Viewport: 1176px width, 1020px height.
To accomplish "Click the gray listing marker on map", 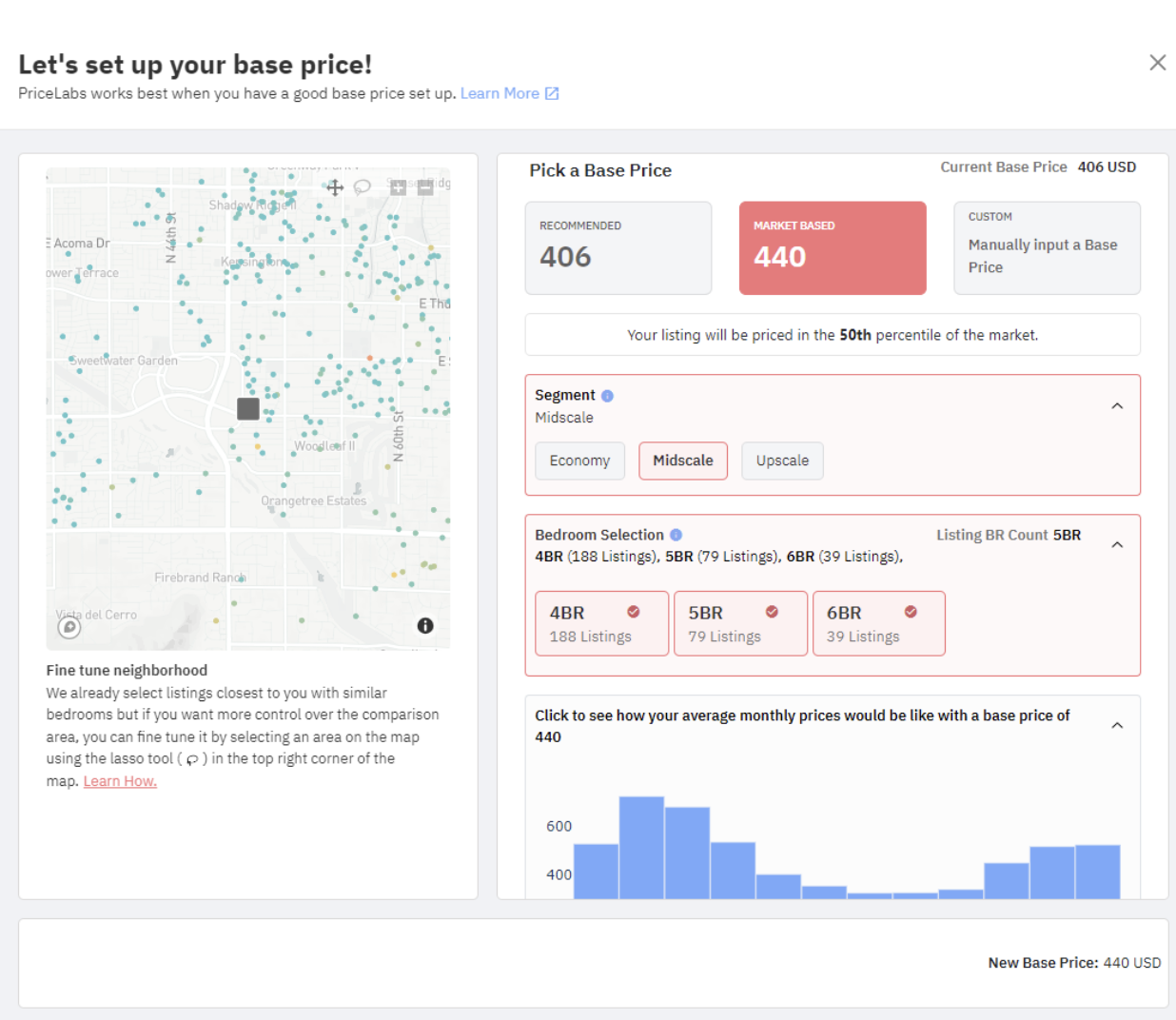I will coord(248,409).
